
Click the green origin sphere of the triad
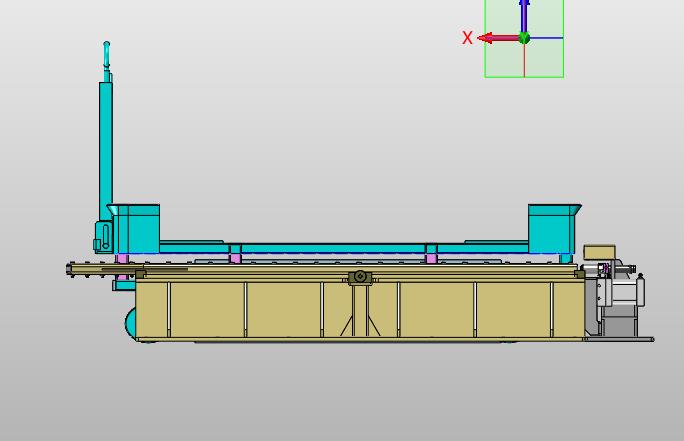coord(524,38)
